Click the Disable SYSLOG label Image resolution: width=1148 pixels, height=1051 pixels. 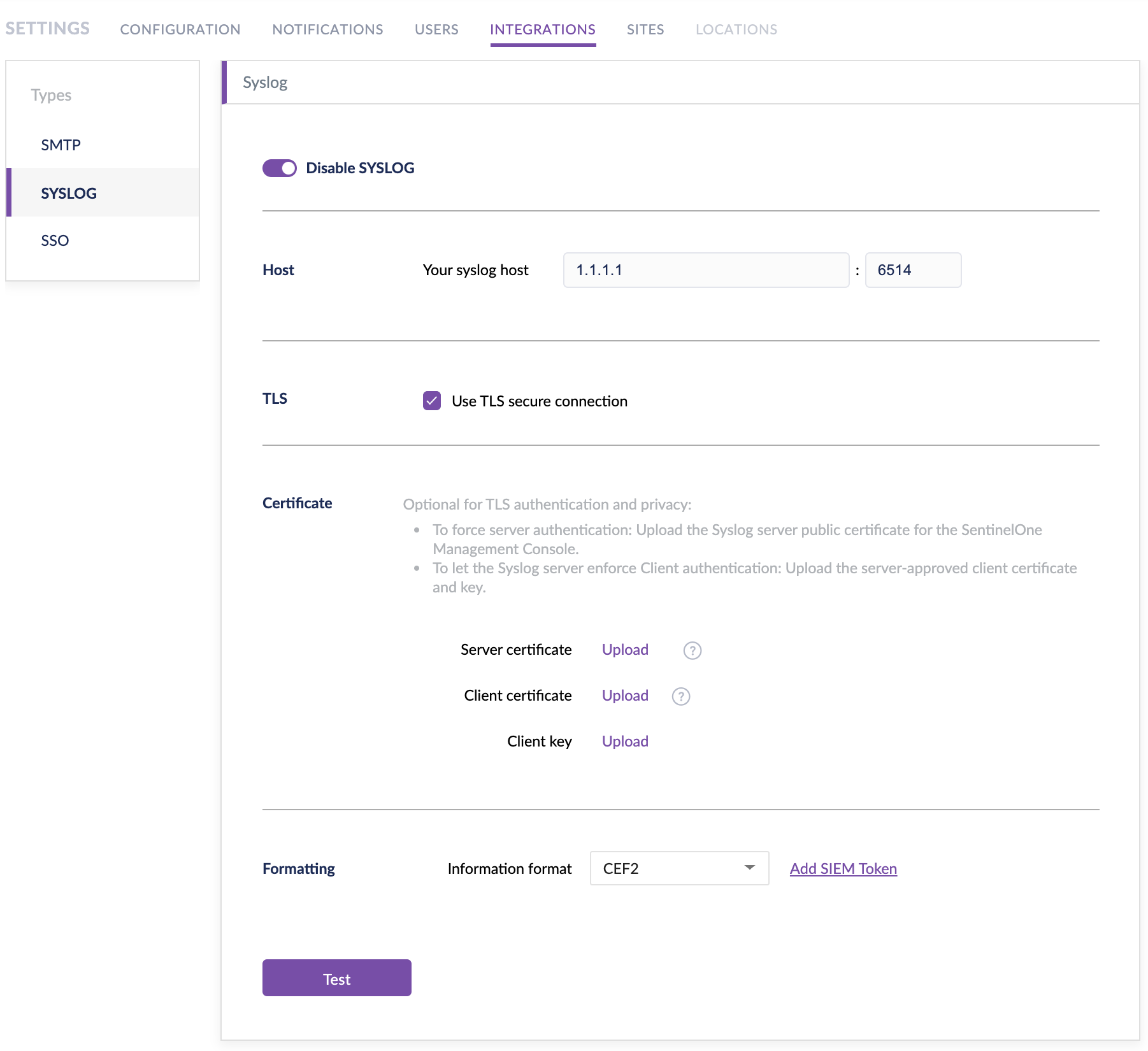click(360, 168)
